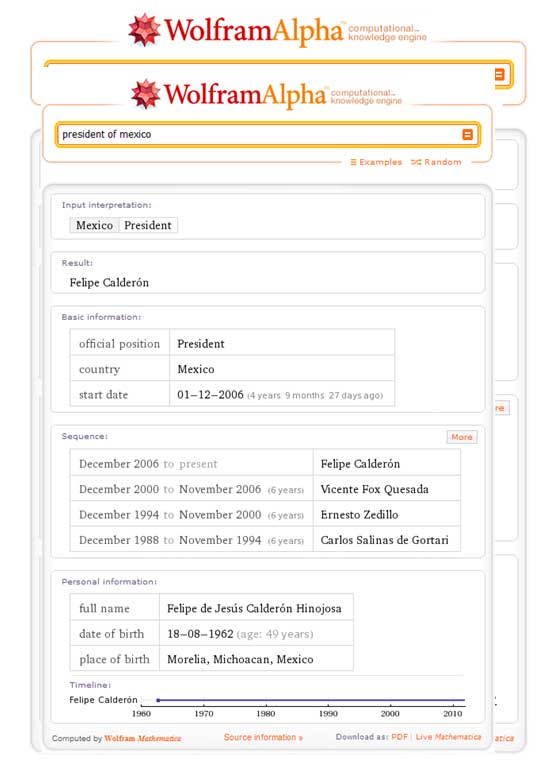The width and height of the screenshot is (554, 768).
Task: Click the 'official position' row label
Action: tap(120, 344)
